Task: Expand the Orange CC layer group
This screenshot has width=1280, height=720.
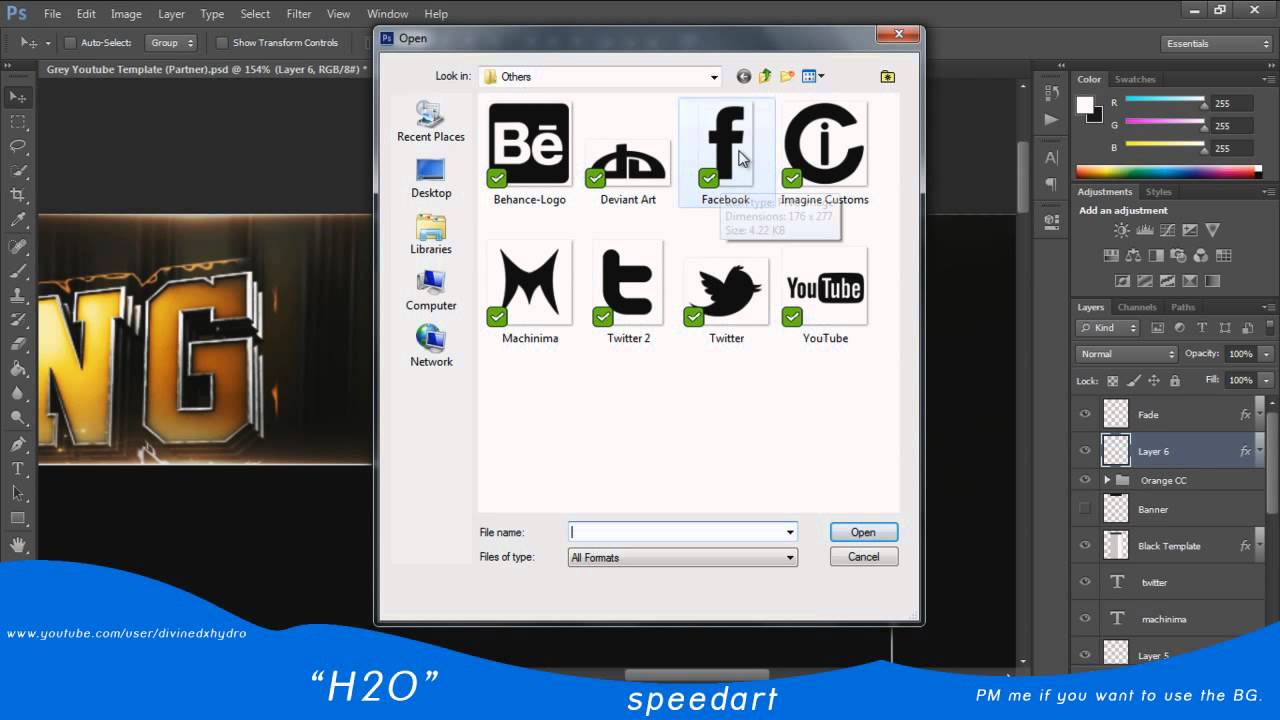Action: tap(1107, 480)
